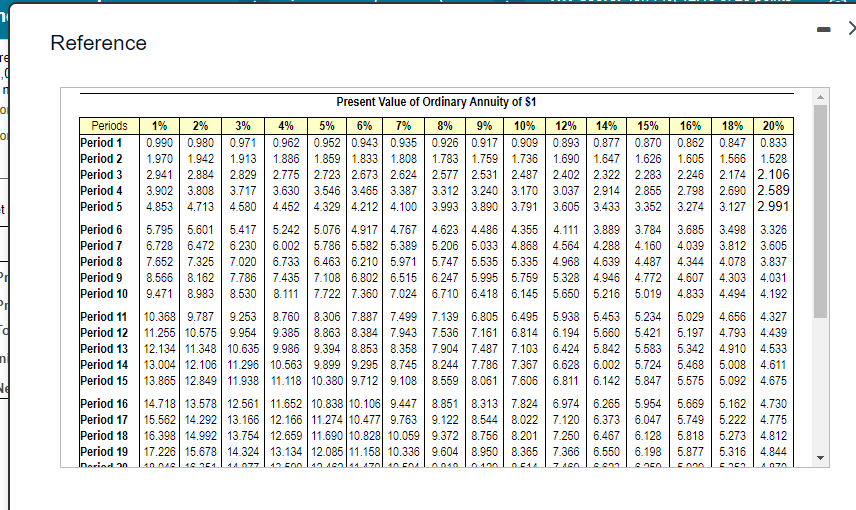
Task: Select the 5% column header
Action: point(327,126)
